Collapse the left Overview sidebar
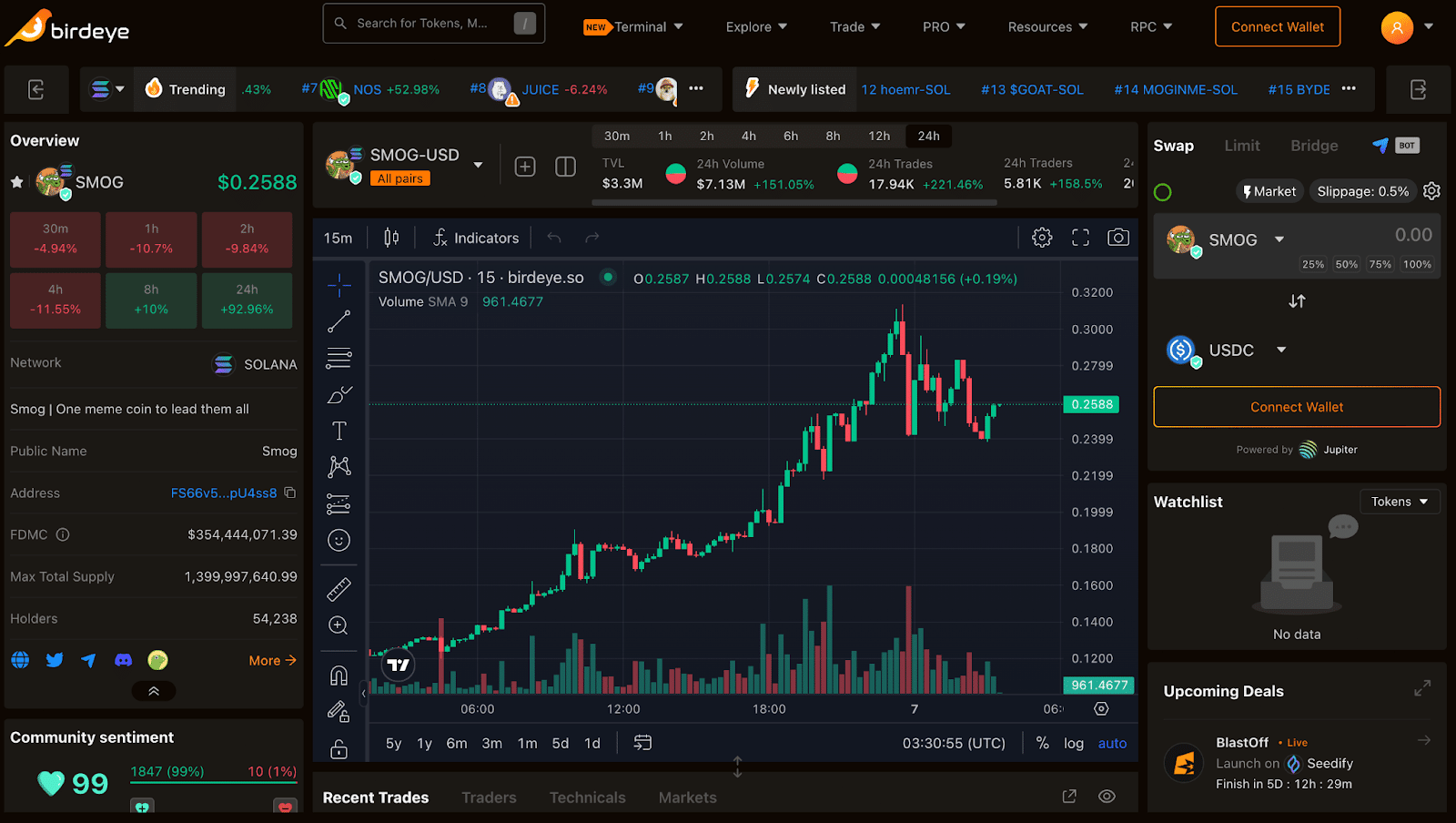 (36, 89)
